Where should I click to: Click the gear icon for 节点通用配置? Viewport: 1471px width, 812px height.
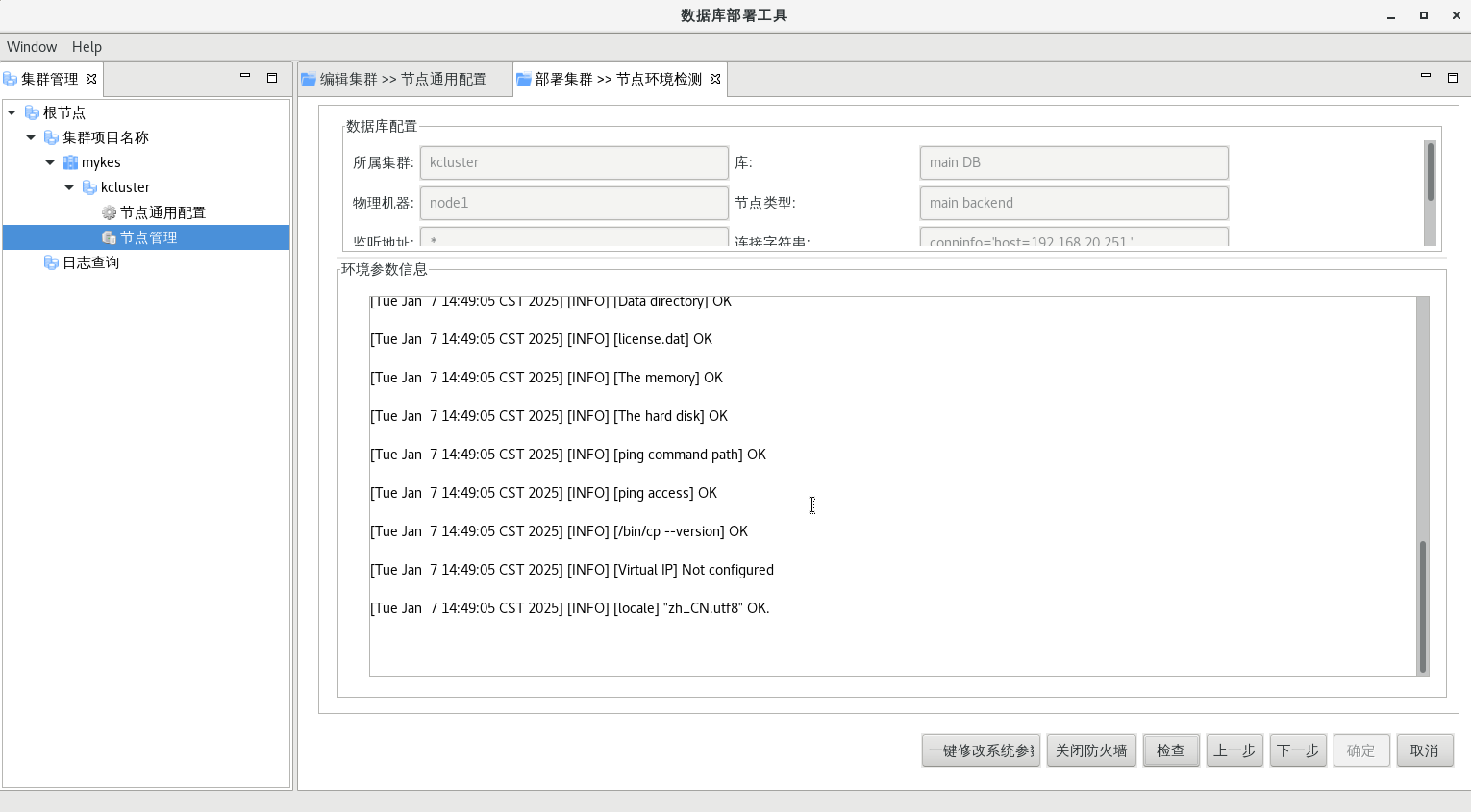(x=109, y=212)
